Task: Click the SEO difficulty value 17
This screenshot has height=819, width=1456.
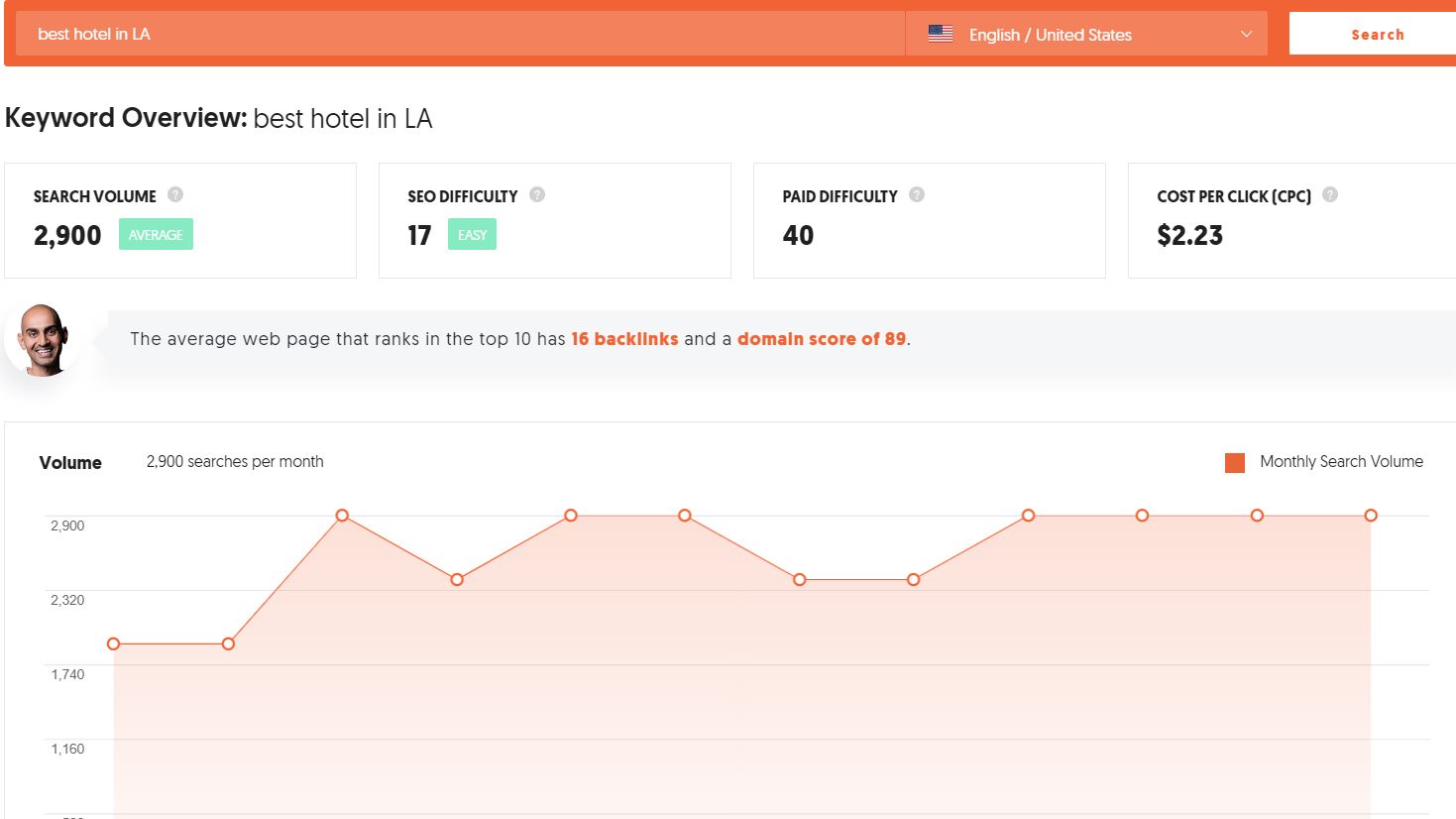Action: (419, 236)
